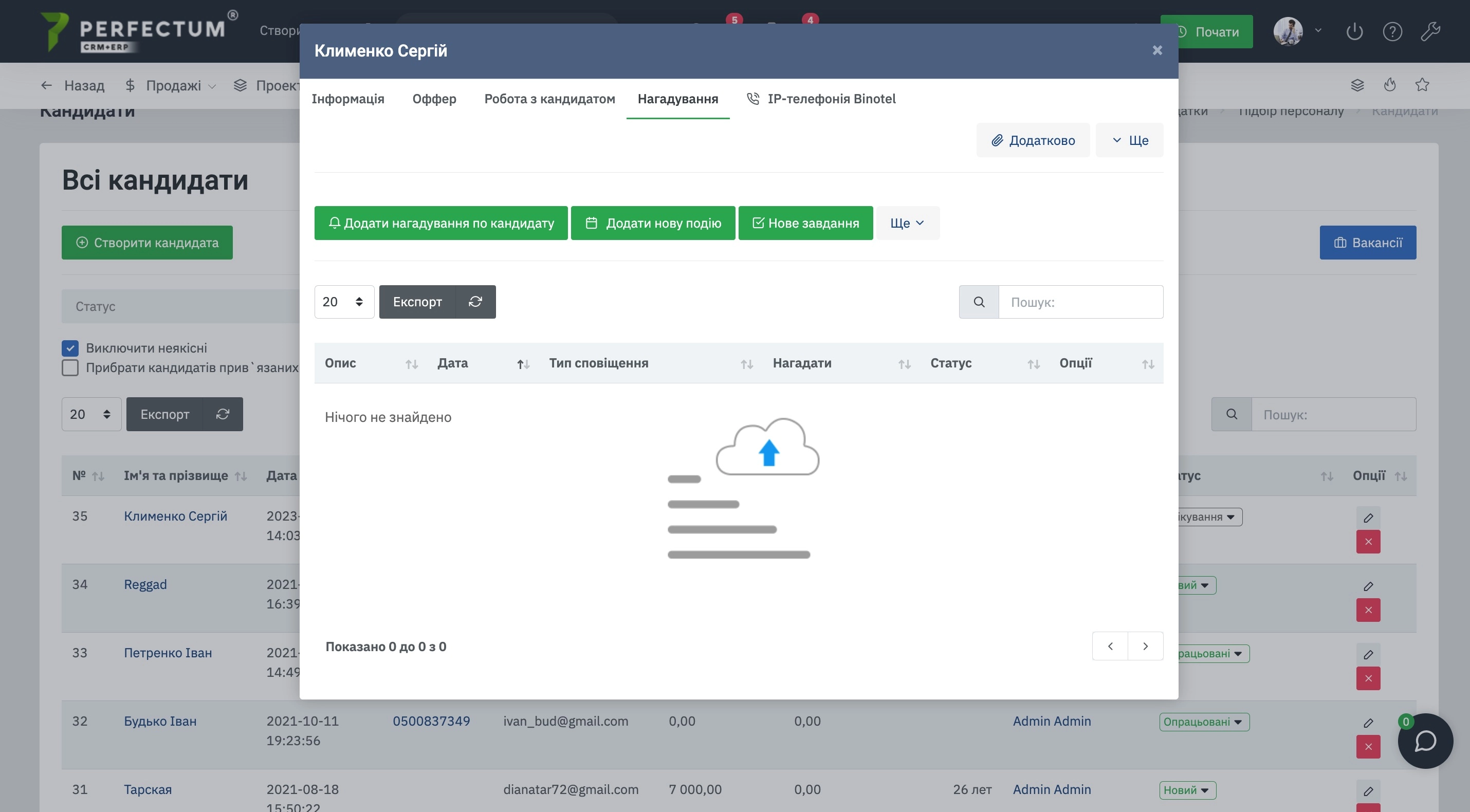Open the wrench settings icon

[1430, 31]
